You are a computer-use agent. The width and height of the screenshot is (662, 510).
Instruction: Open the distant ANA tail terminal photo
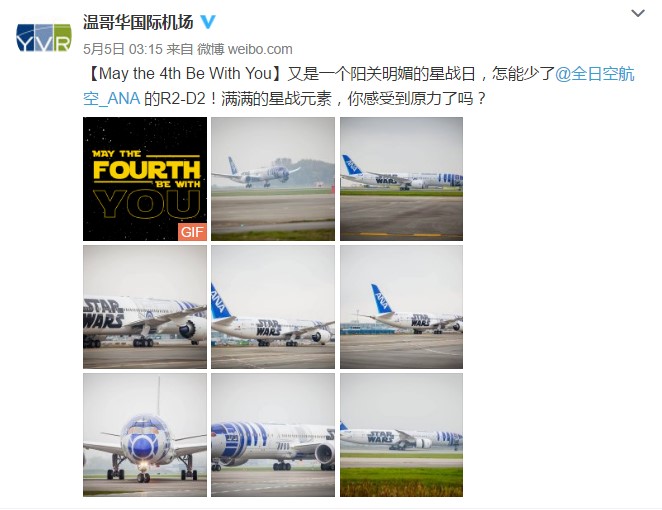401,307
